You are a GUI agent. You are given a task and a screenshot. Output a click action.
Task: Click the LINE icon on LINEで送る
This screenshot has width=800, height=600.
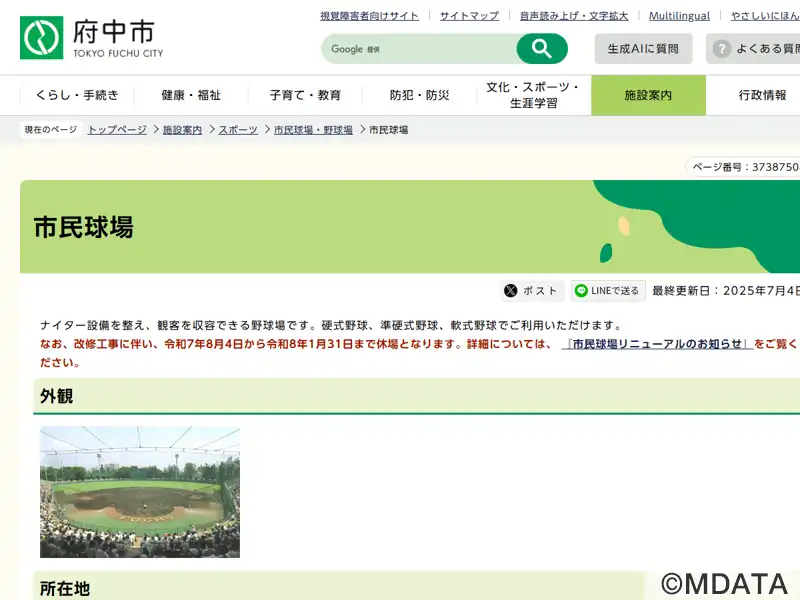[x=581, y=291]
